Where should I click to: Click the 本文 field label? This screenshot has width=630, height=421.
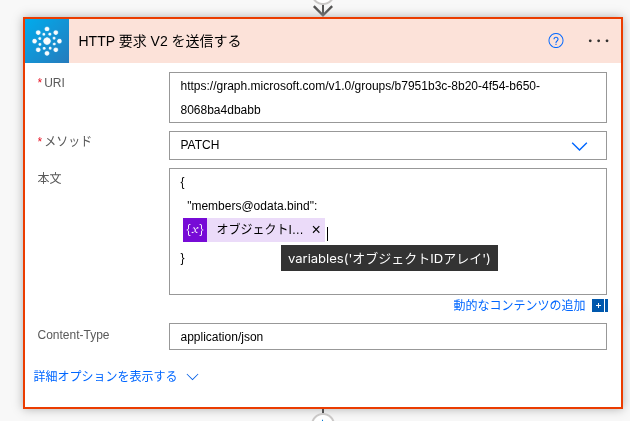tap(49, 178)
